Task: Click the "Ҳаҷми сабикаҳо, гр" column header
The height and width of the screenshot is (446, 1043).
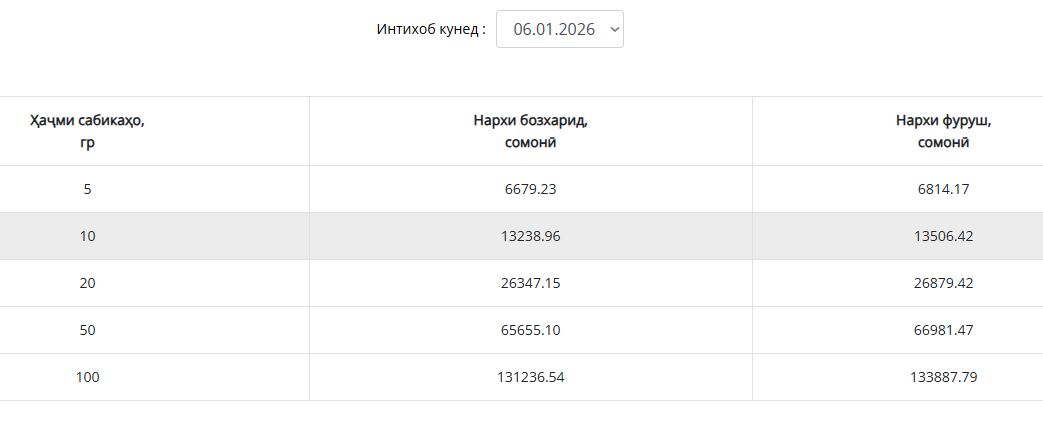Action: click(x=87, y=131)
